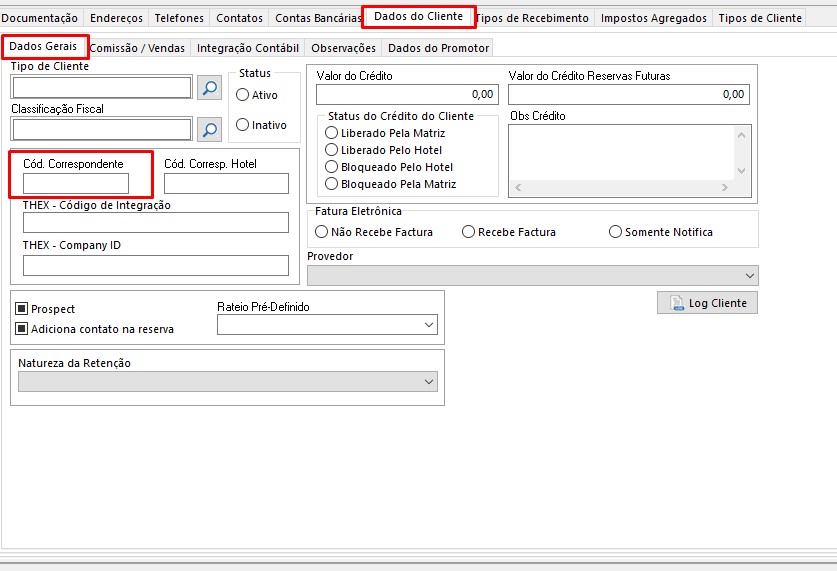Switch to Impostos Agregados tab

point(653,18)
